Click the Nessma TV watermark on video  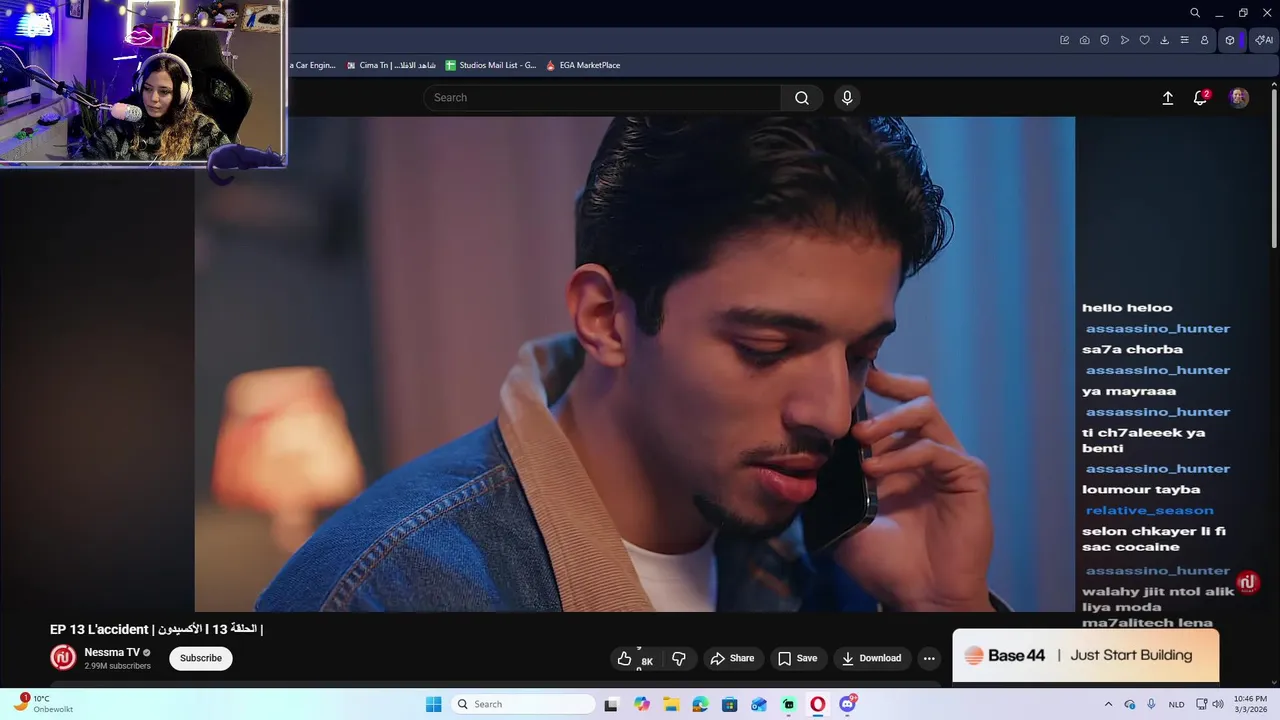click(x=1247, y=583)
